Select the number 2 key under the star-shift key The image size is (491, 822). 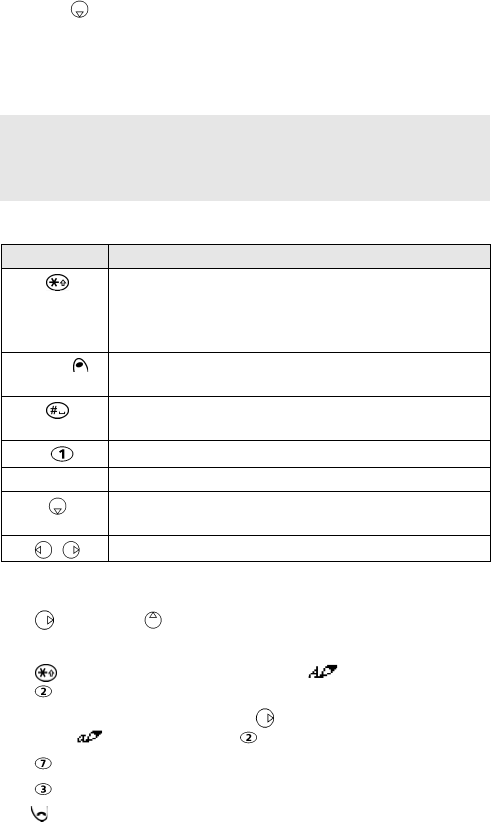click(43, 691)
